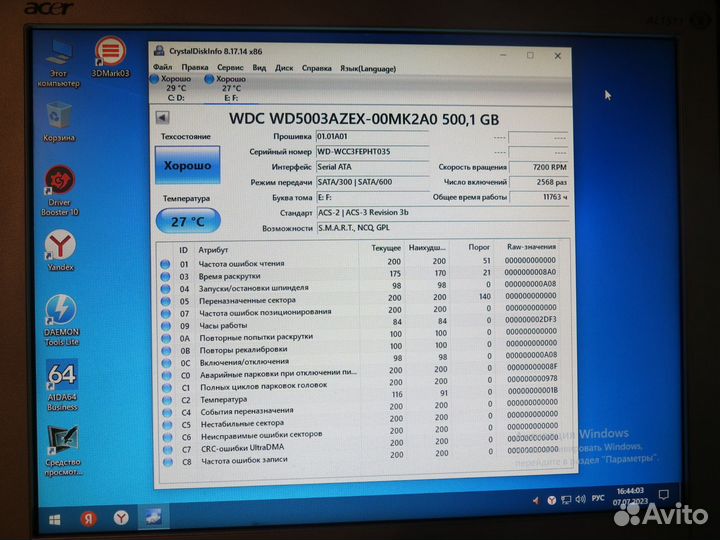720x540 pixels.
Task: Click the total hours 11763 ч value
Action: (x=539, y=197)
